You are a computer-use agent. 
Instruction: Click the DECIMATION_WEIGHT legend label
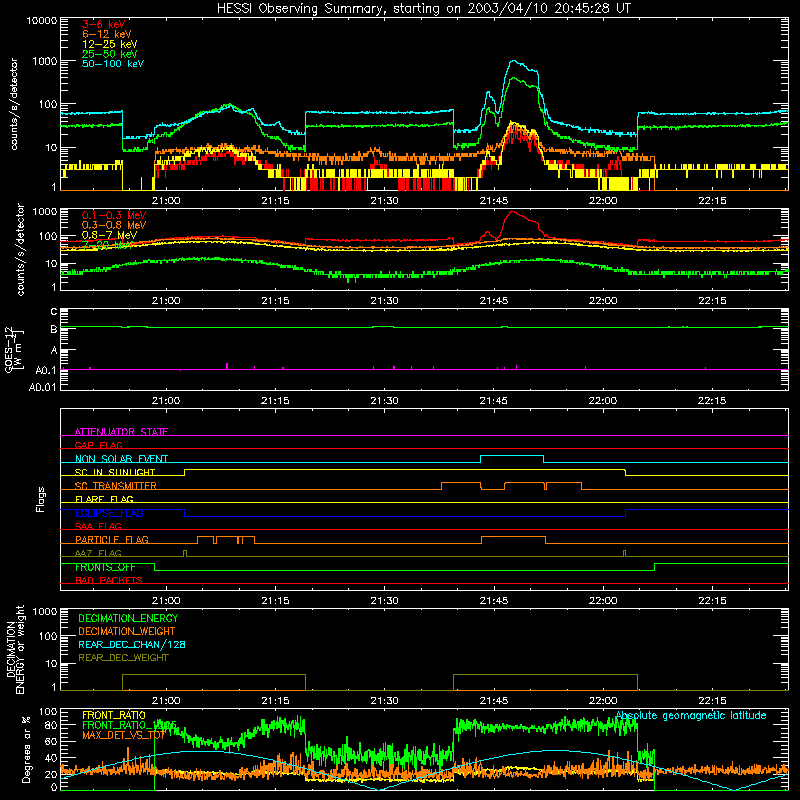pyautogui.click(x=127, y=631)
